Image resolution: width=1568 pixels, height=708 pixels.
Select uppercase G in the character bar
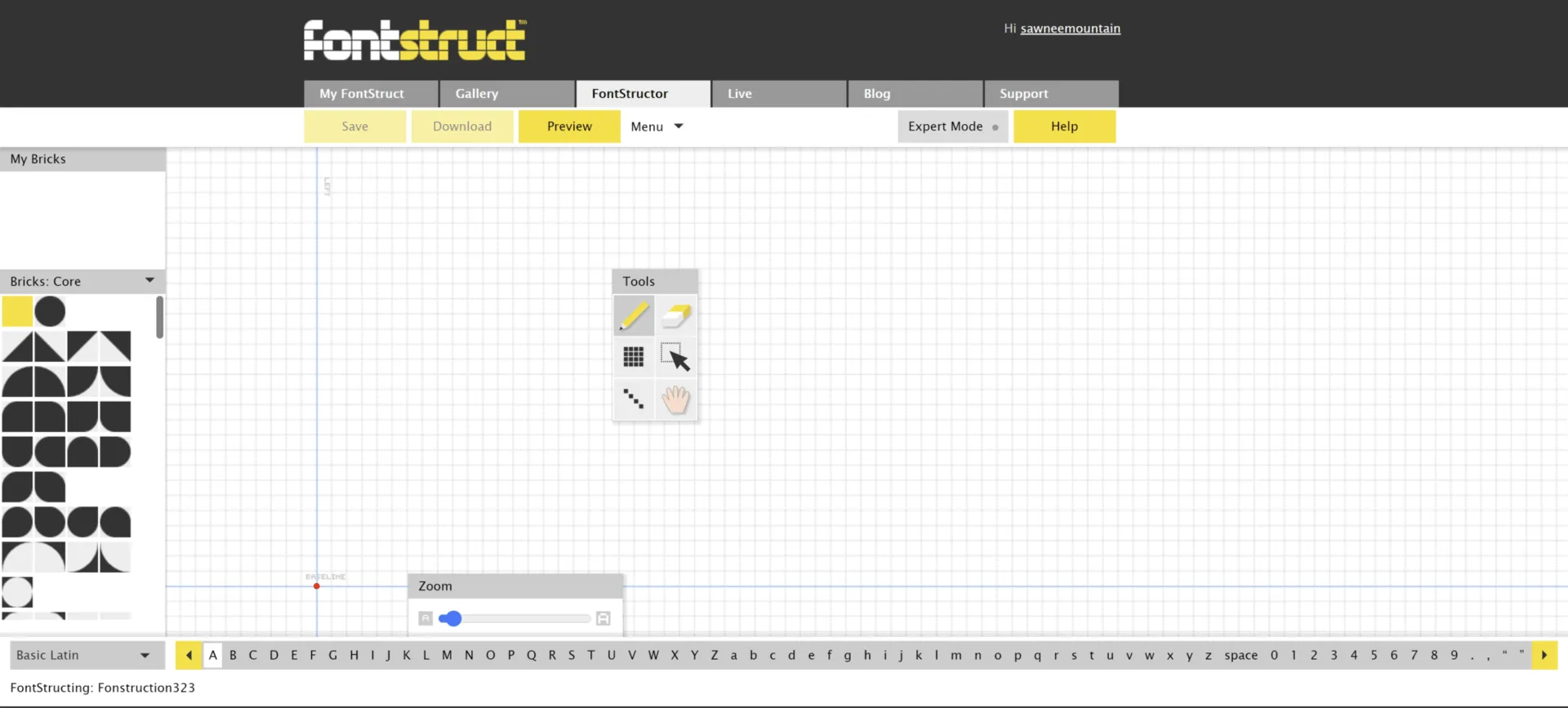332,655
